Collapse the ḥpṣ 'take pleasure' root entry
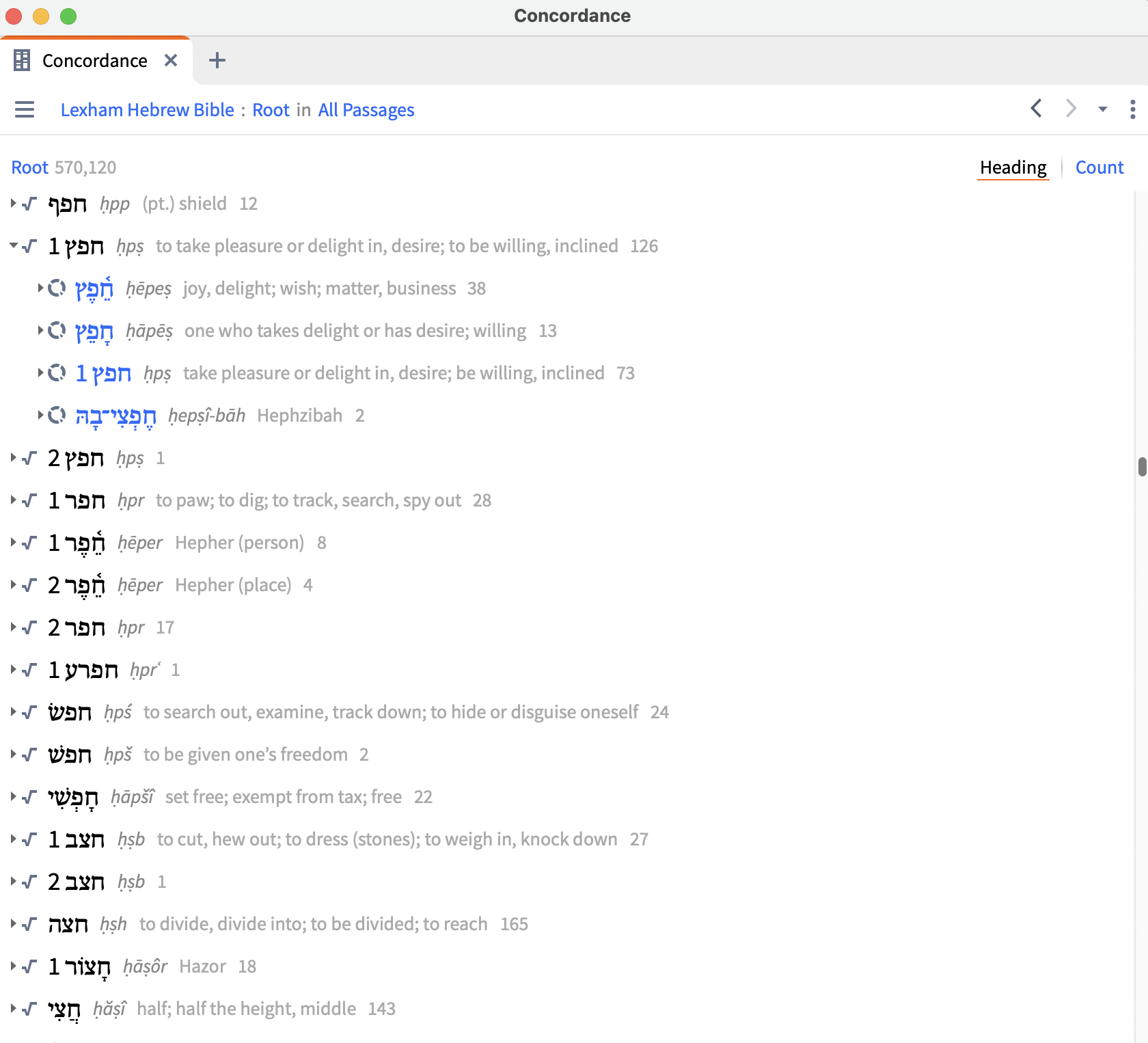 13,246
